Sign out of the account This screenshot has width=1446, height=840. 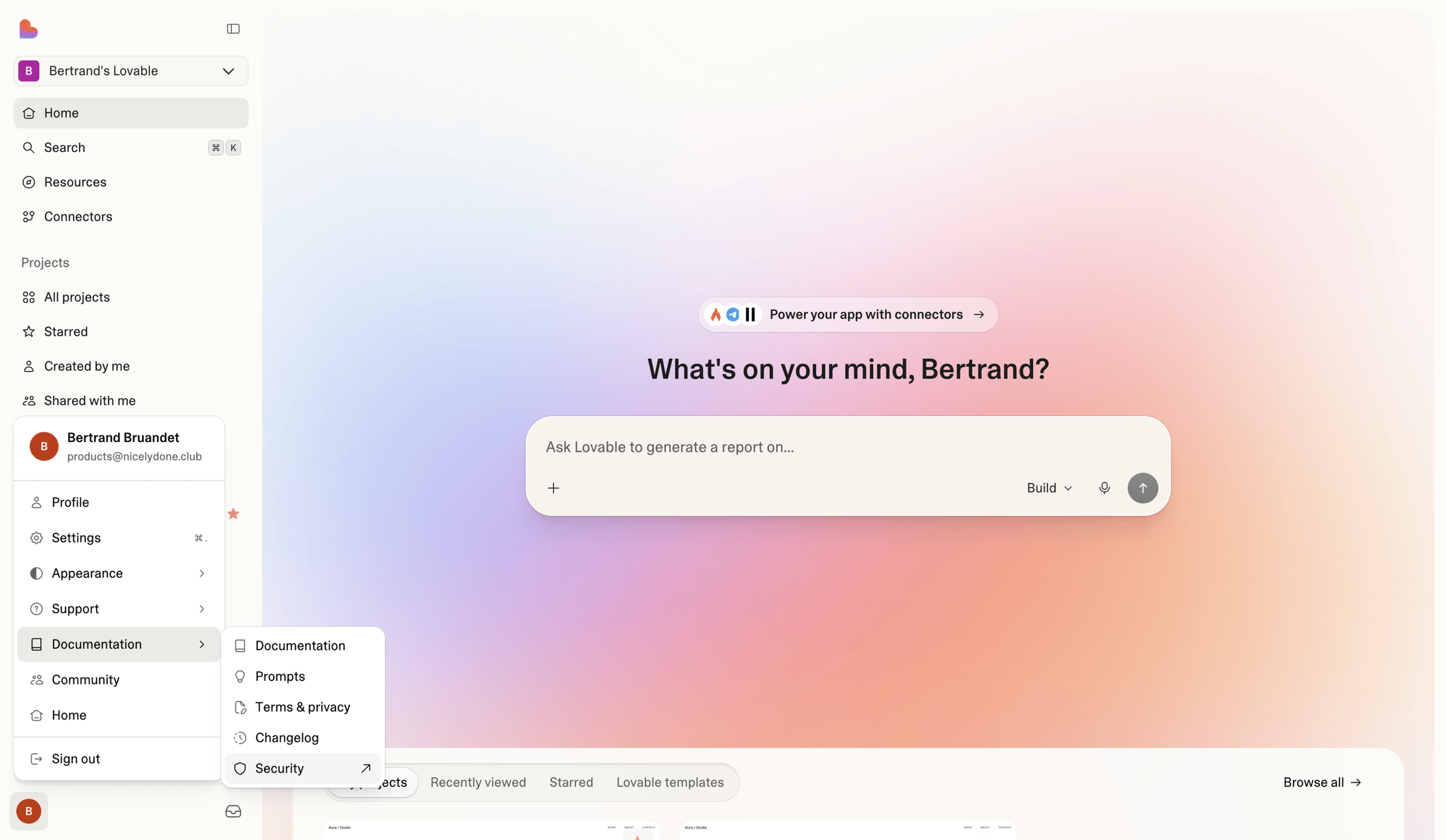[x=119, y=759]
